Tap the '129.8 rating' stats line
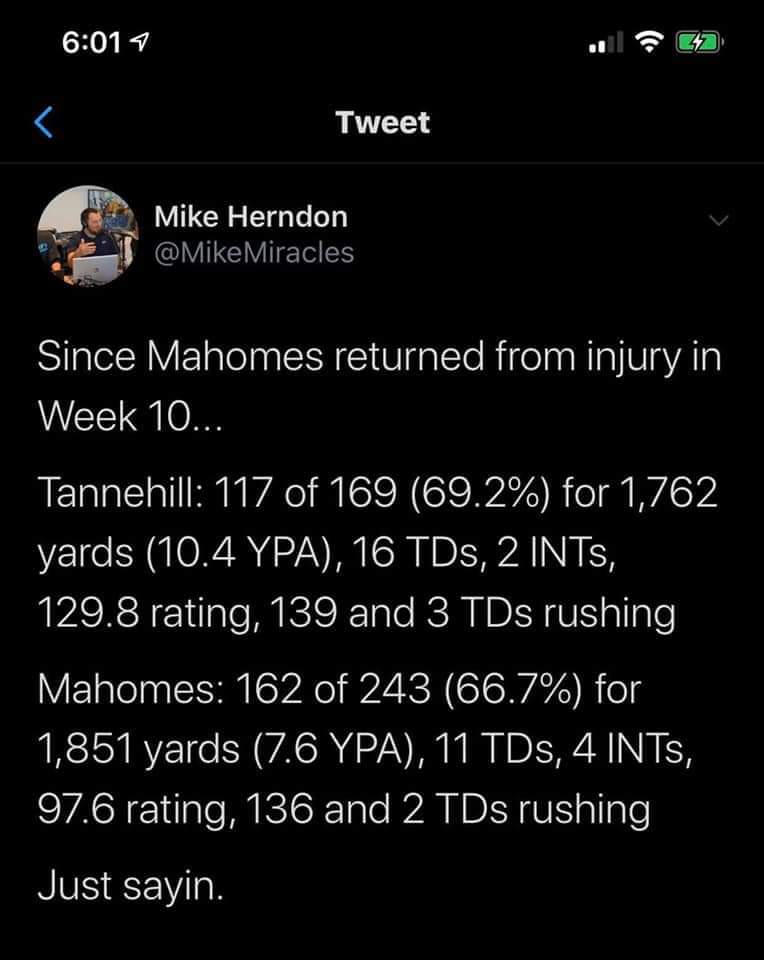This screenshot has height=960, width=764. 356,613
